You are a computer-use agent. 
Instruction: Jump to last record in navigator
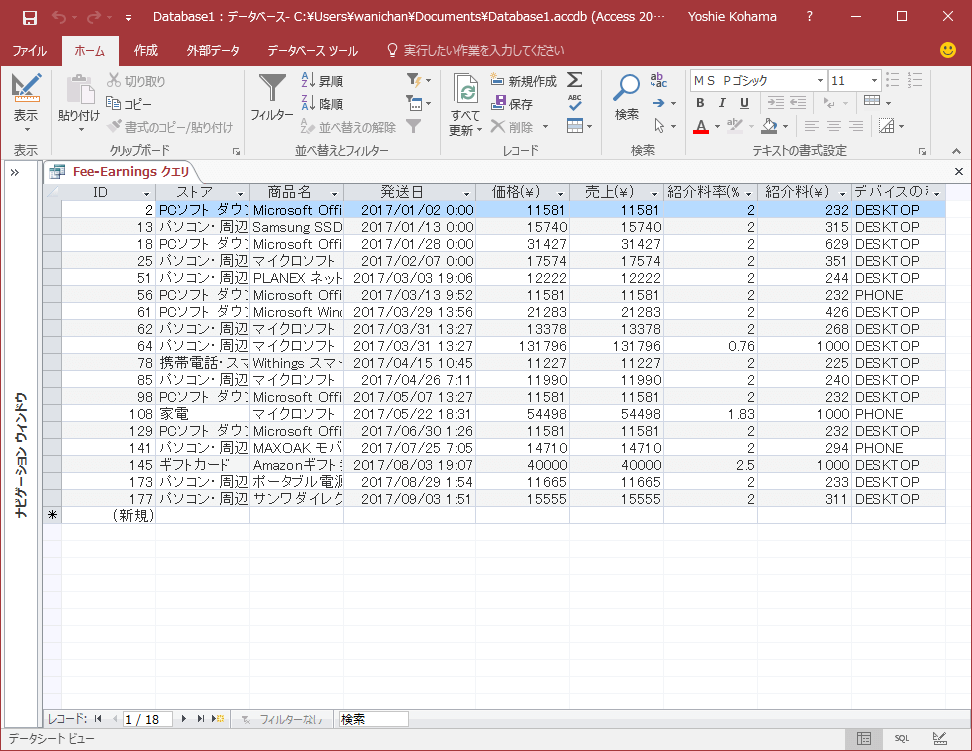(200, 719)
